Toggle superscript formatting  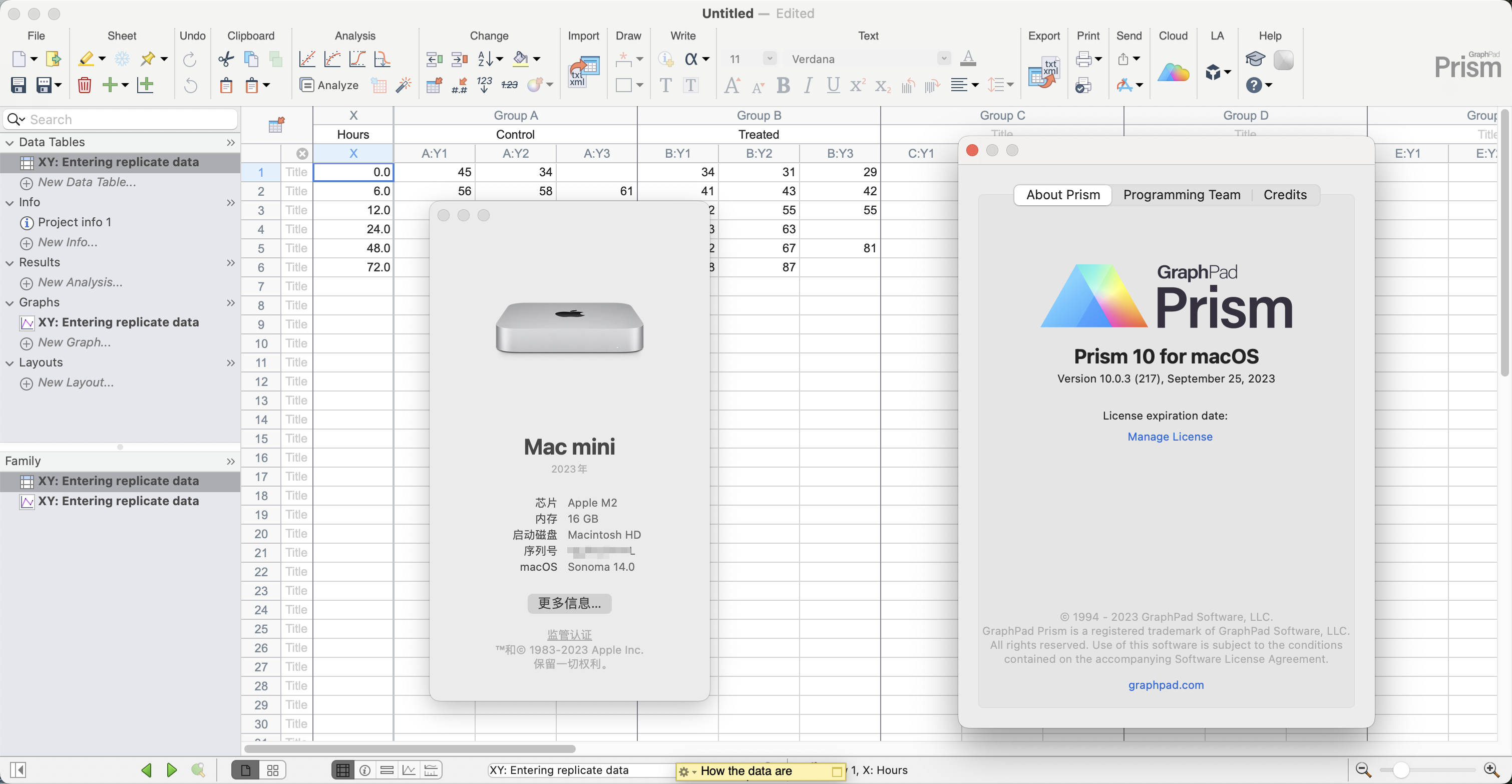point(858,86)
